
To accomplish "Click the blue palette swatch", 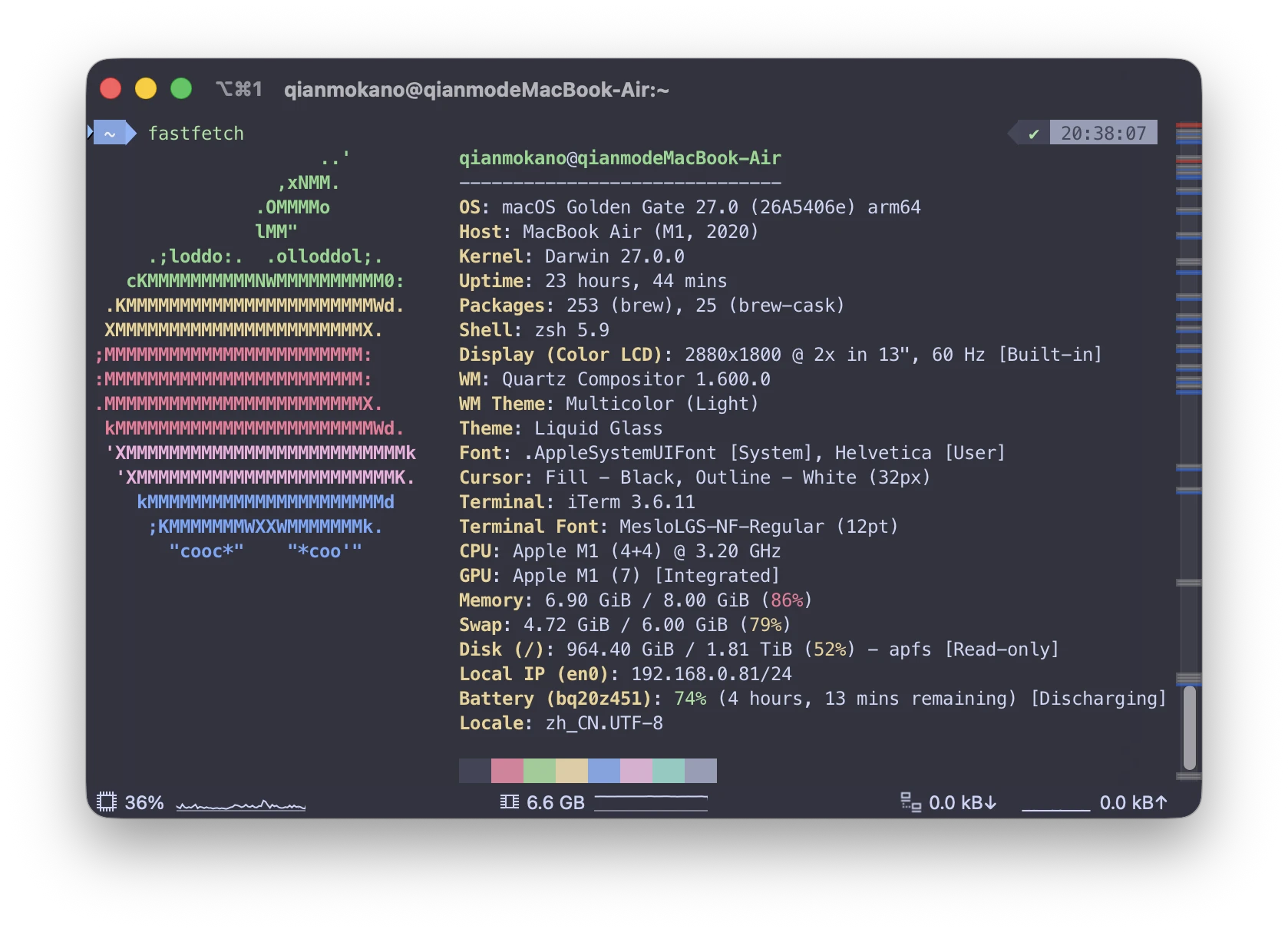I will click(604, 771).
